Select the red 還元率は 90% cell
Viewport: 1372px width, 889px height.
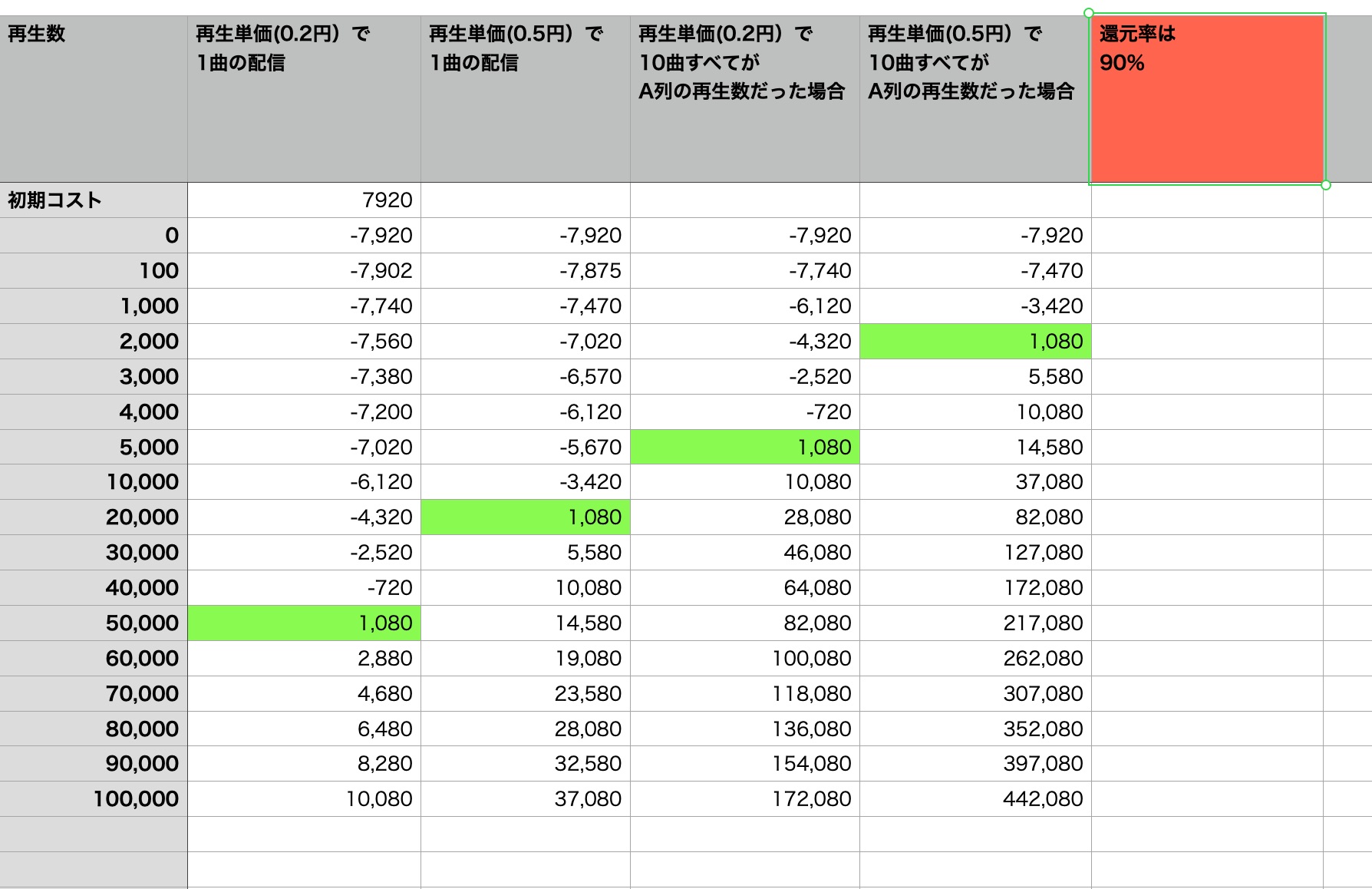tap(1207, 100)
